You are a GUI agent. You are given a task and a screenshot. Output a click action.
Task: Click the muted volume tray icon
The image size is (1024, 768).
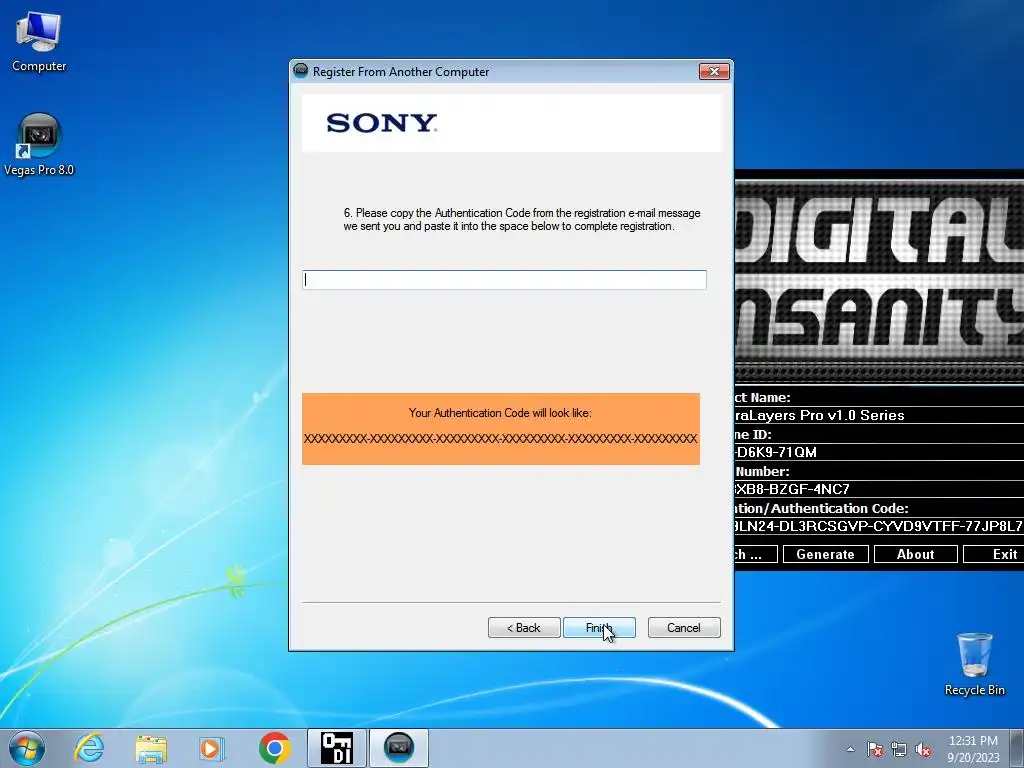[923, 749]
